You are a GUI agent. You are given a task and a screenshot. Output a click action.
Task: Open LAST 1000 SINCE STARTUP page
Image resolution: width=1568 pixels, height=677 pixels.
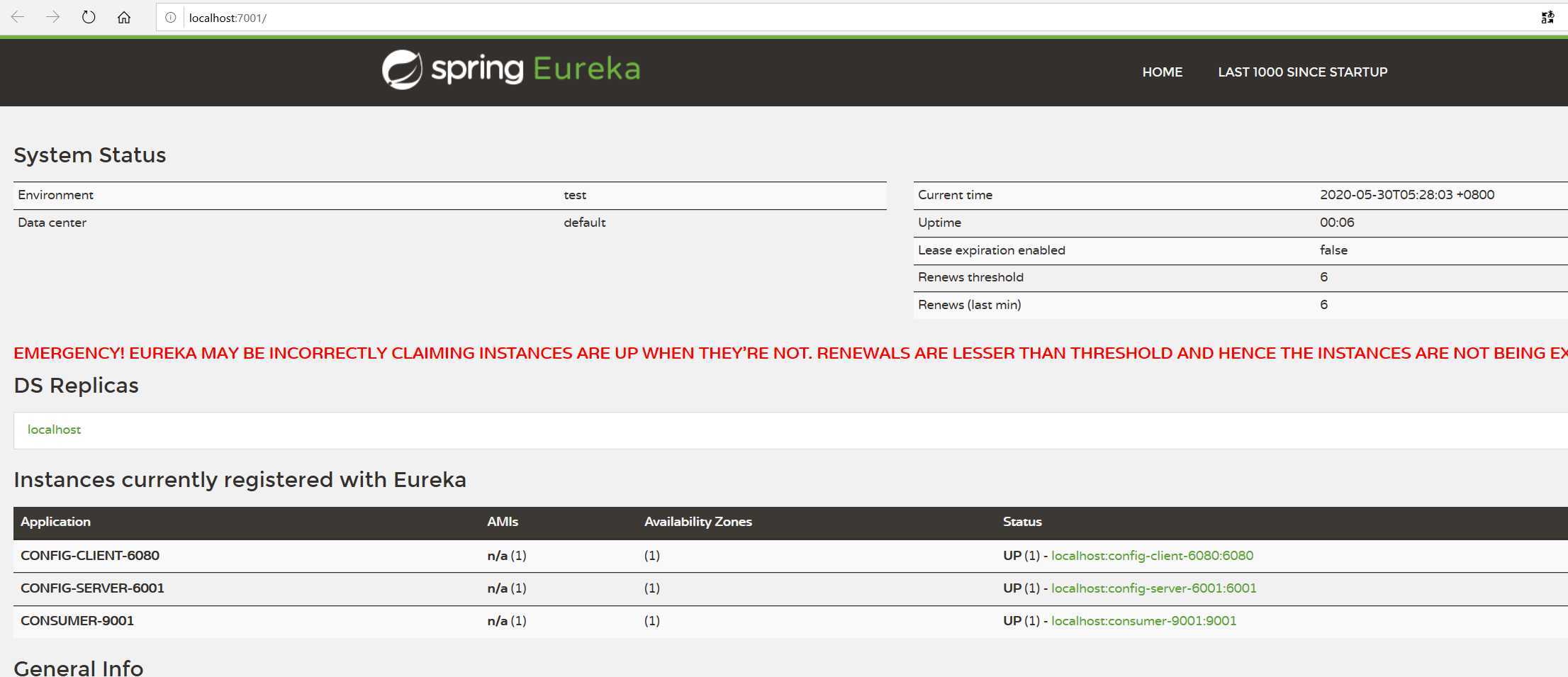pos(1303,72)
